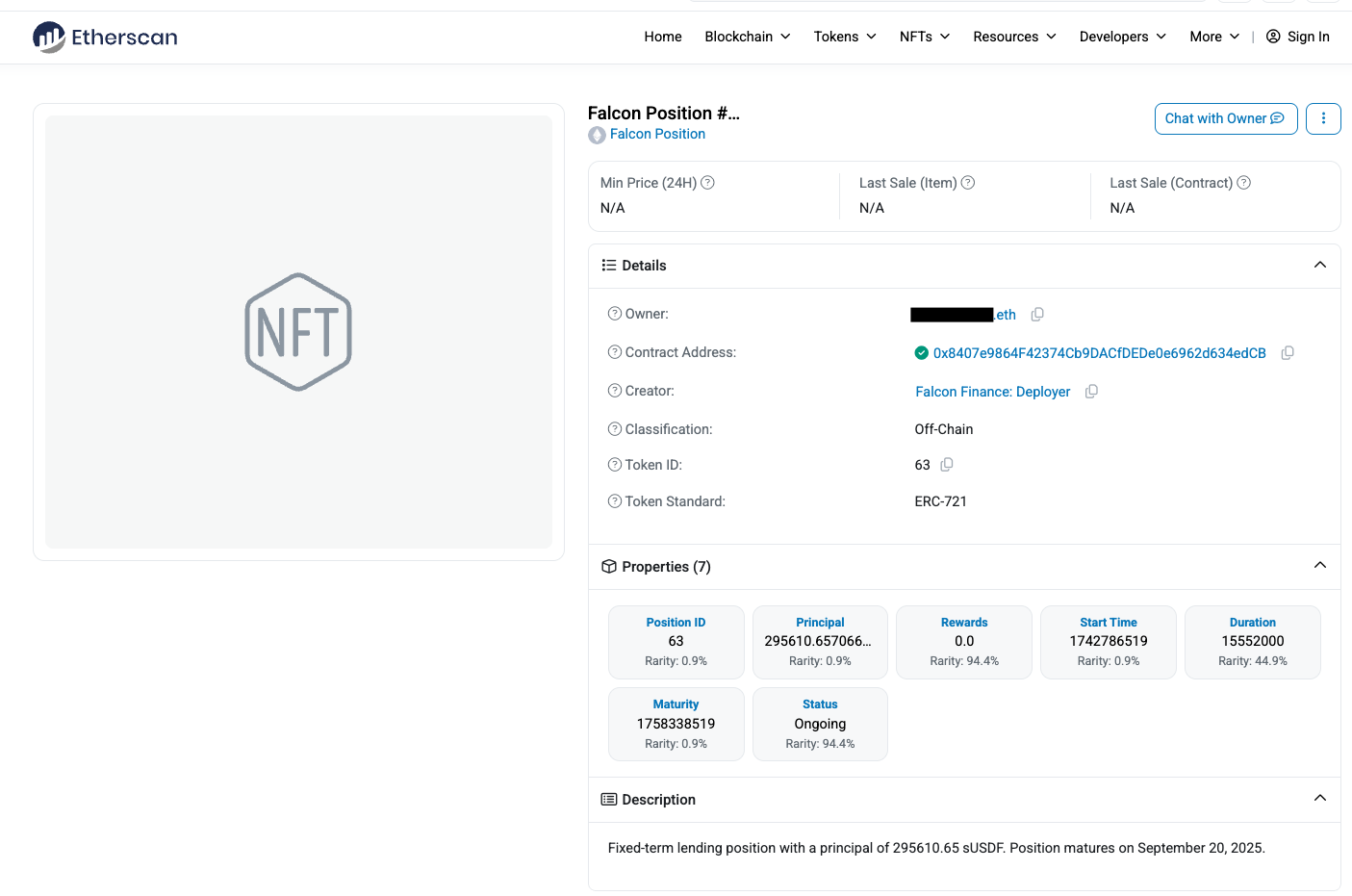Collapse the Properties section
This screenshot has height=896, width=1352.
point(1320,565)
